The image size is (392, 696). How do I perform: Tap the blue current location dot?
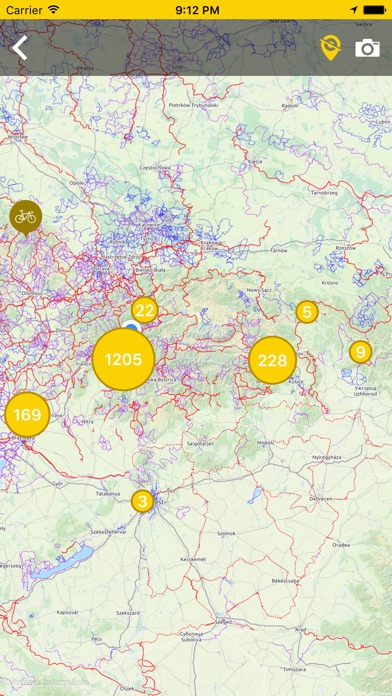[131, 328]
